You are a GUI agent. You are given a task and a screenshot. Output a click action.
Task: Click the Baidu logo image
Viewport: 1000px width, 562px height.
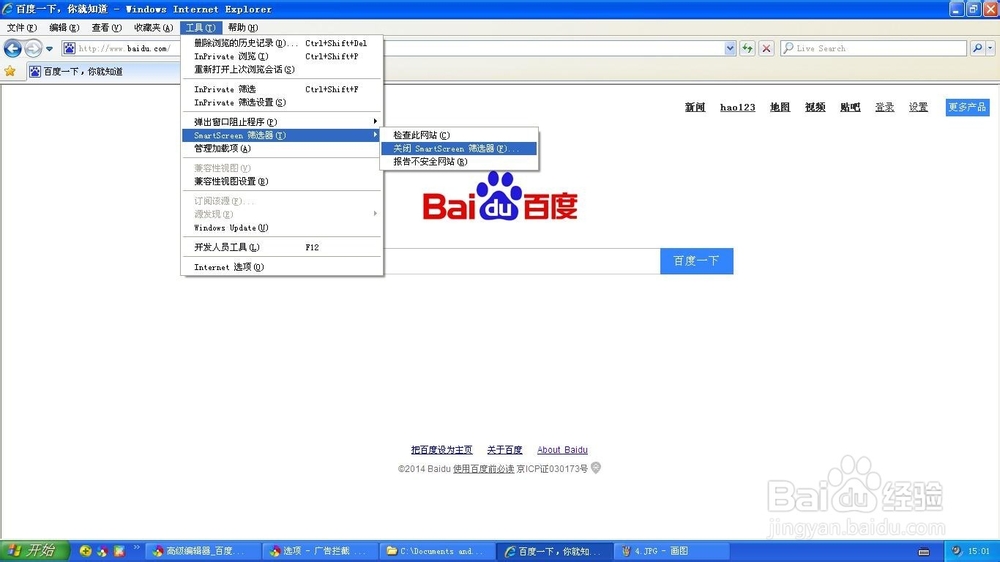point(500,196)
